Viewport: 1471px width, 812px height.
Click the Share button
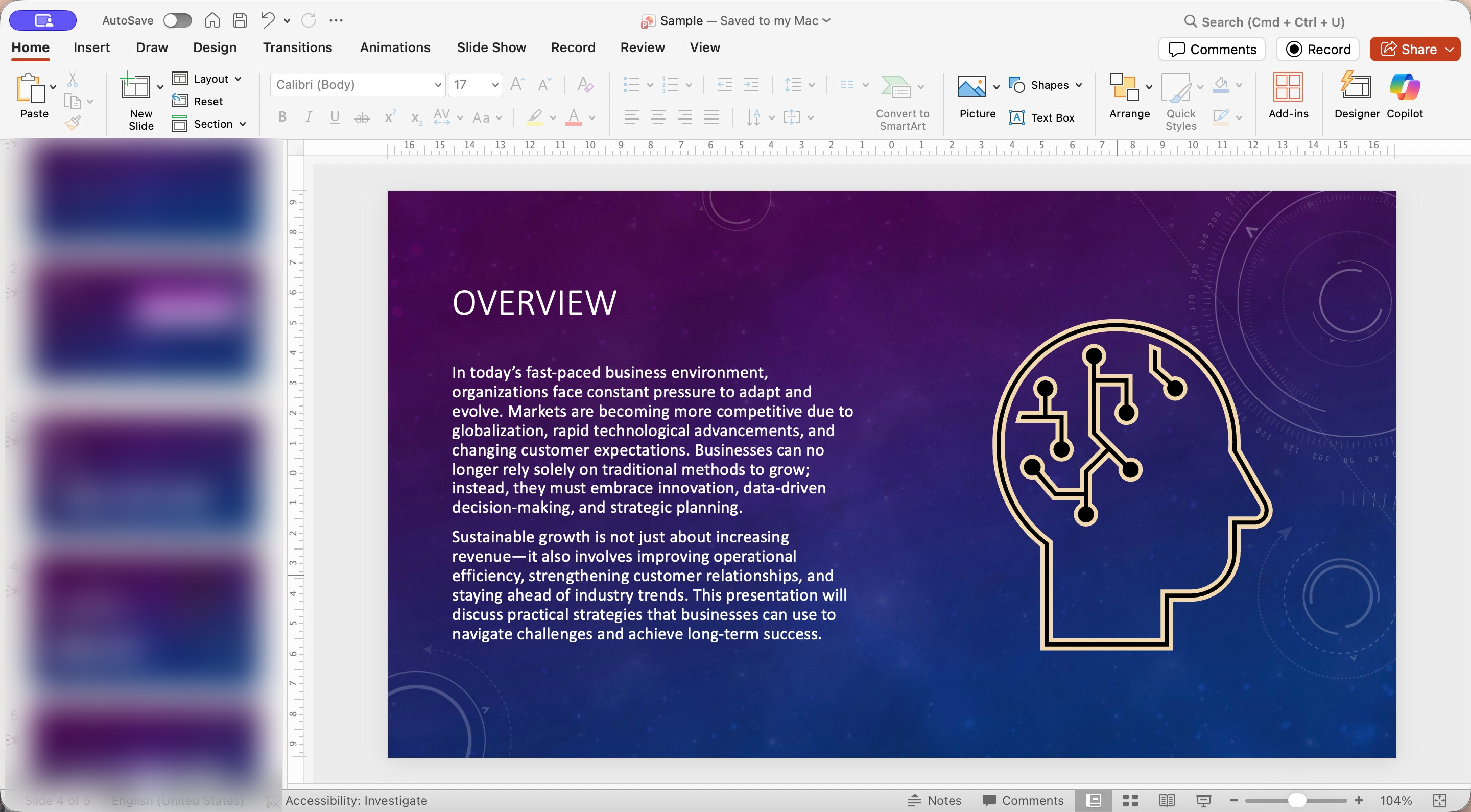point(1408,49)
